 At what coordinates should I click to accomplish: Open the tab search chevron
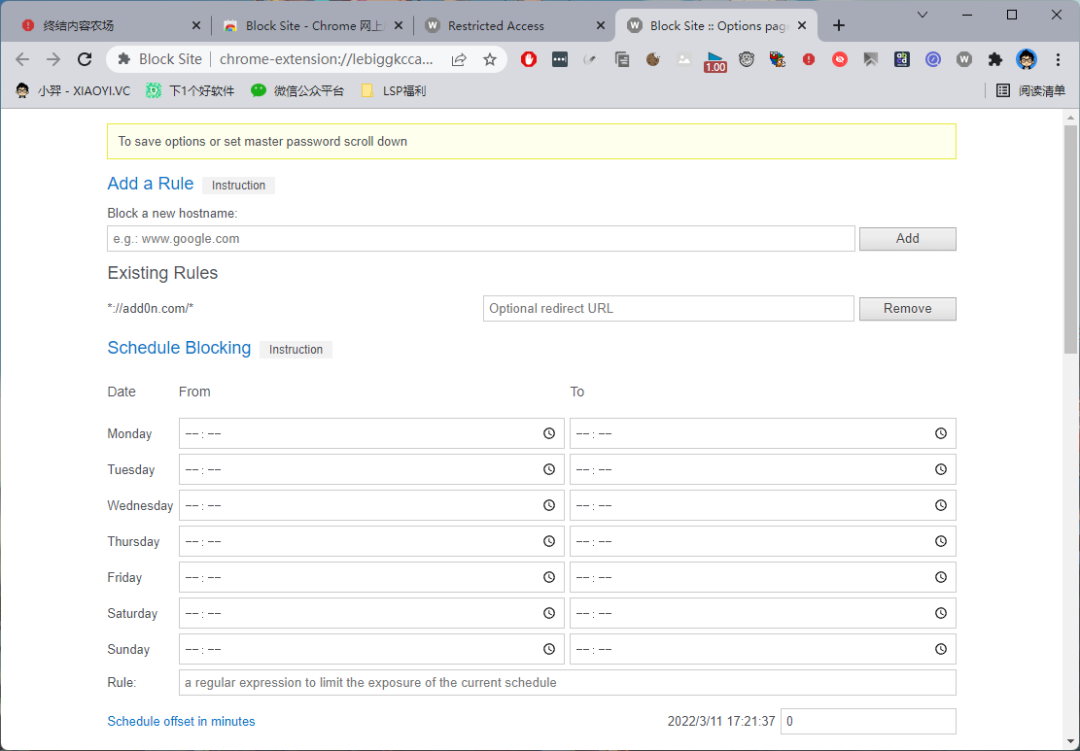tap(921, 15)
